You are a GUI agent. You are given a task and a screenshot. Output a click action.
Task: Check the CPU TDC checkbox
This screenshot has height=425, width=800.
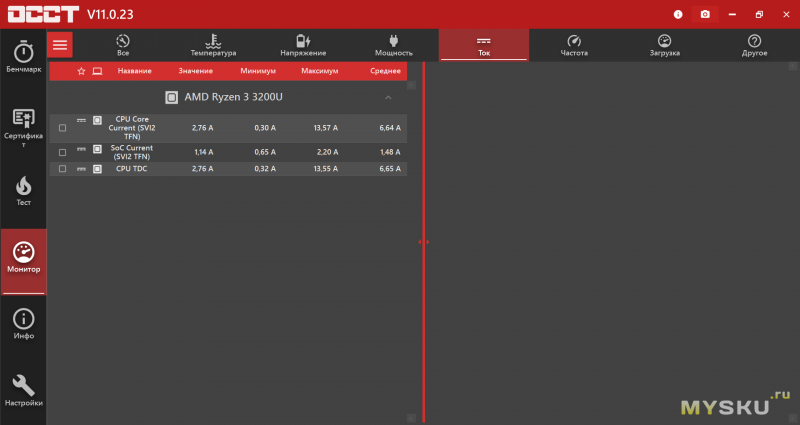tap(62, 168)
